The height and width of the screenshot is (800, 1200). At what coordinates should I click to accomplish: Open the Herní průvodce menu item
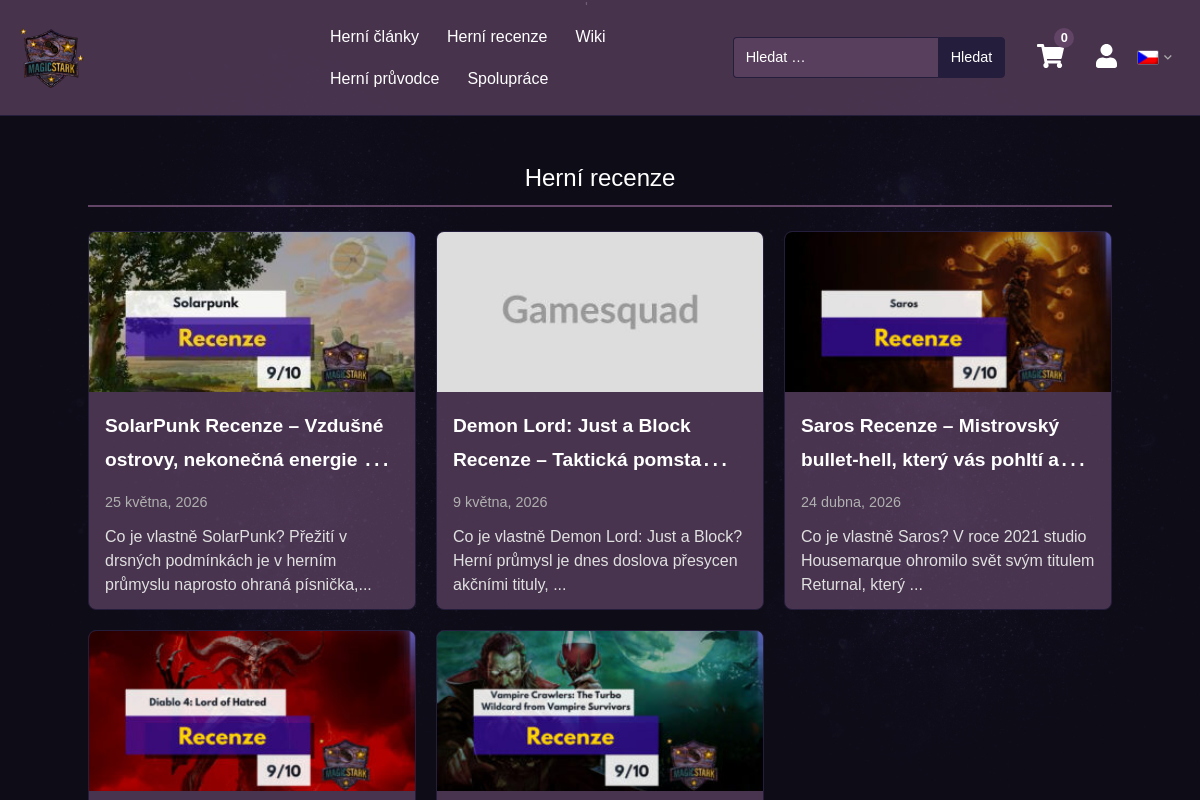[x=385, y=78]
